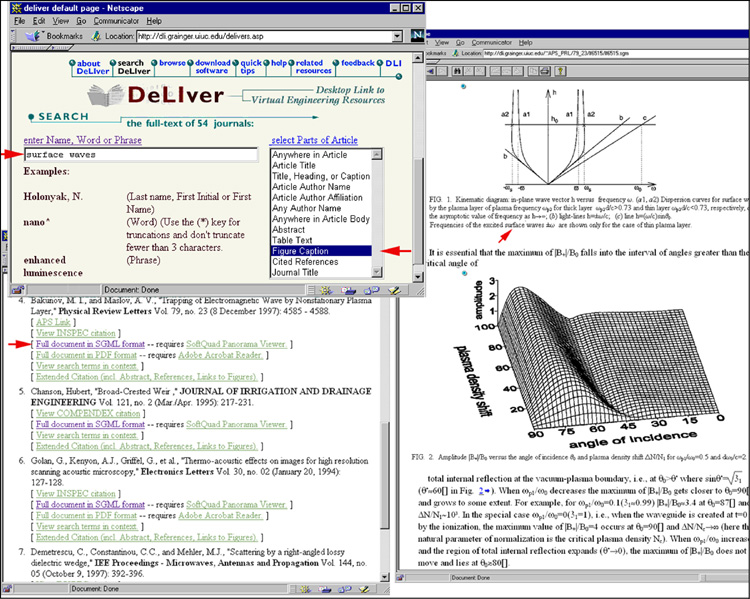
Task: Open Discussions icon in DeLIver window status bar
Action: tap(372, 290)
